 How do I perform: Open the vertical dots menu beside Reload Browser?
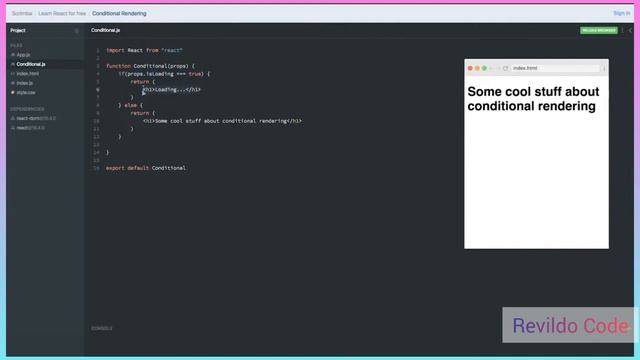tap(623, 31)
